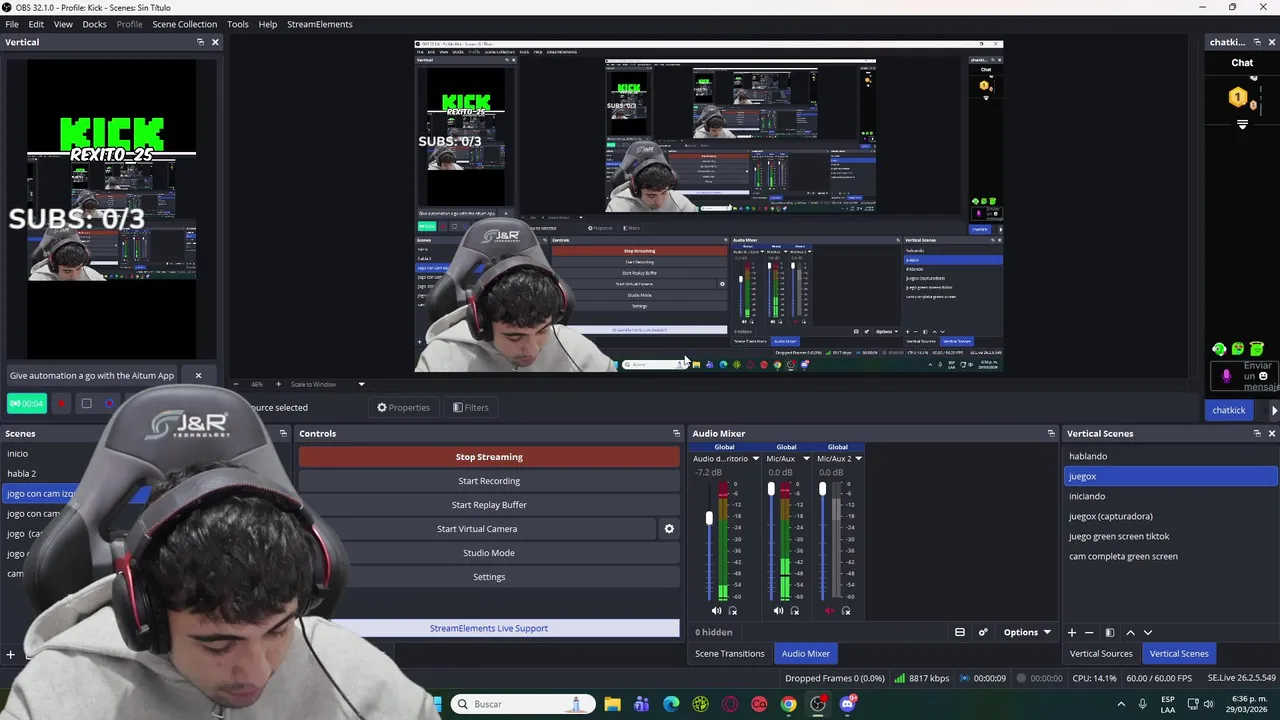Screen dimensions: 1280x720
Task: Pop out the Vertical Scenes dock
Action: pyautogui.click(x=1257, y=433)
